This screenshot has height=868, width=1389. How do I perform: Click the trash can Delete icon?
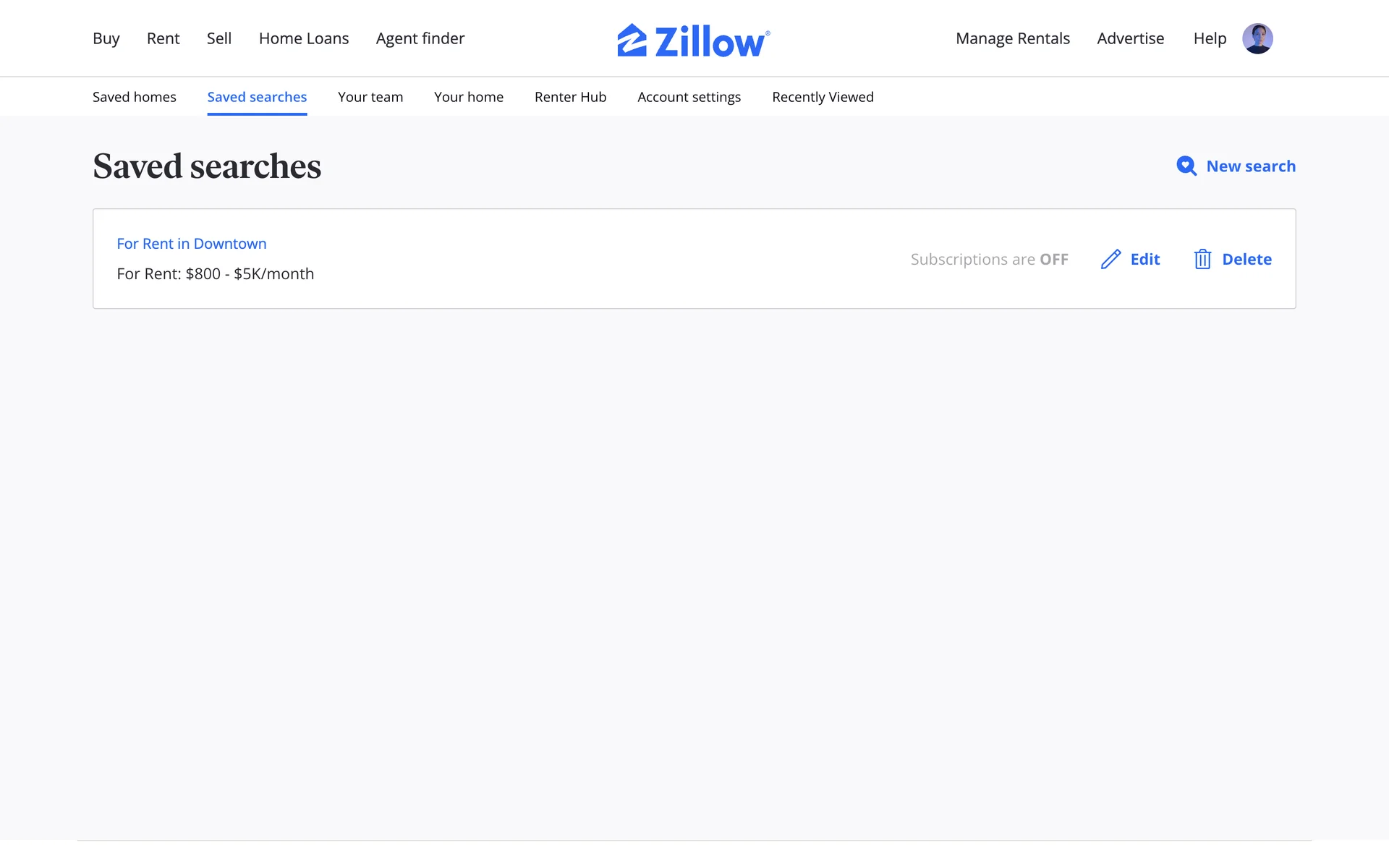(1202, 259)
